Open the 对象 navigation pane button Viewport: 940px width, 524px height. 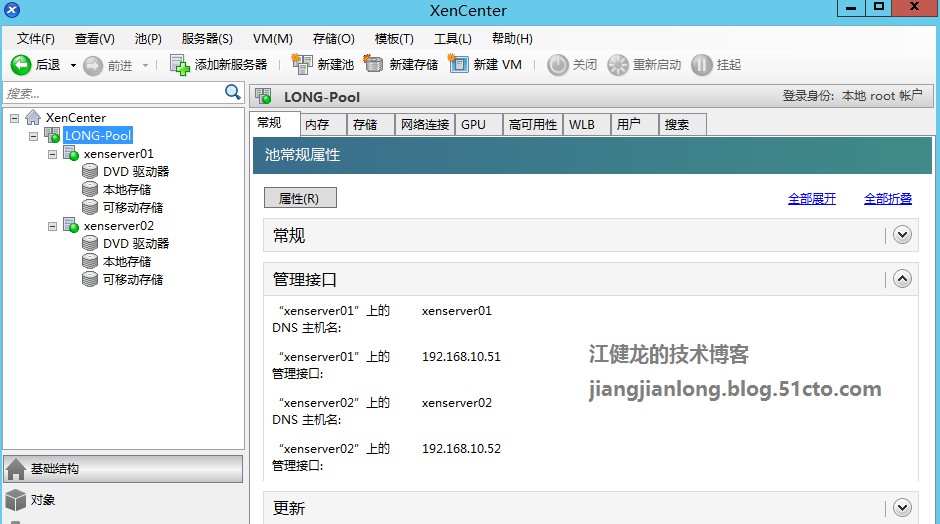[x=123, y=500]
